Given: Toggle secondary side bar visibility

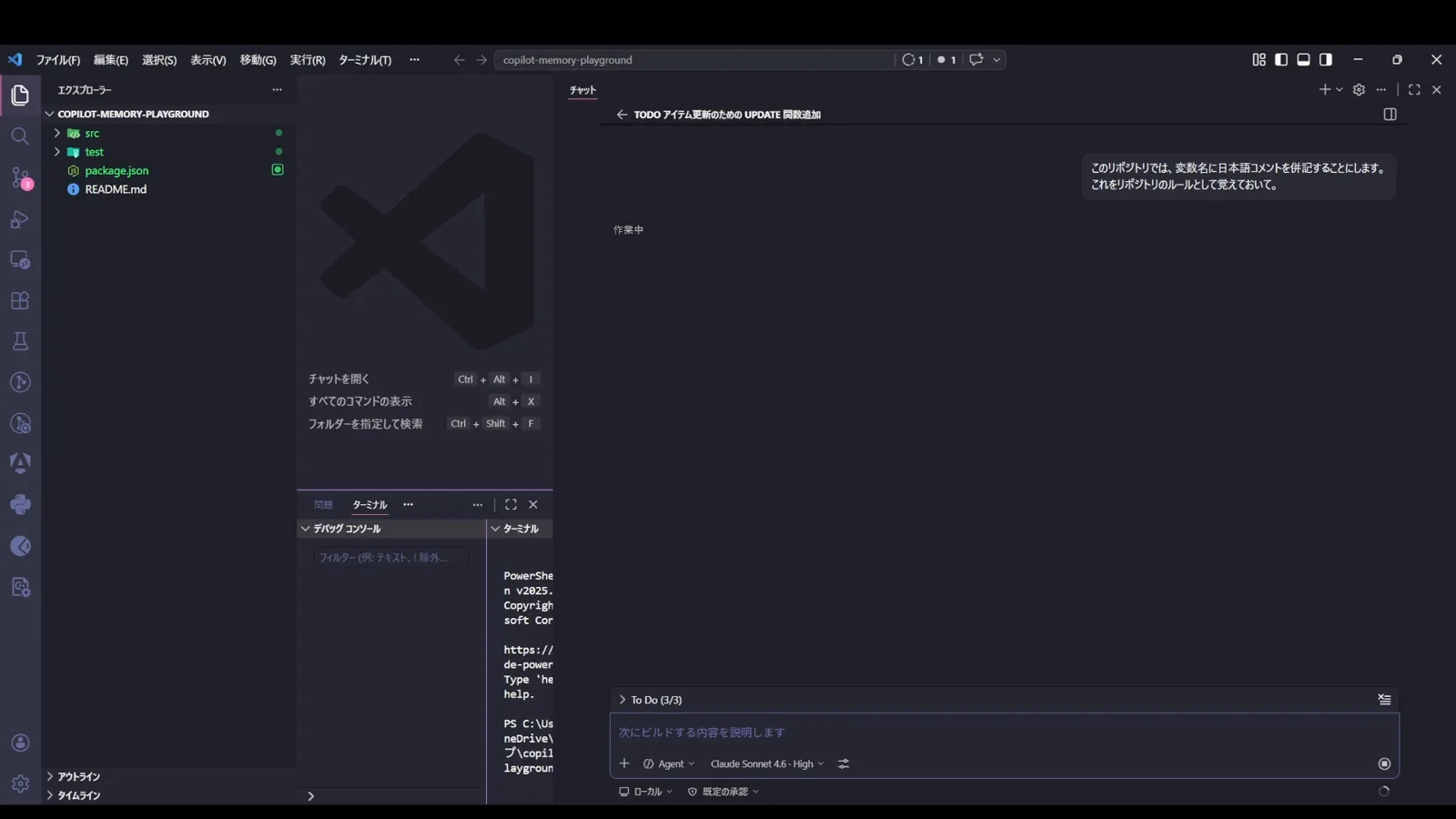Looking at the screenshot, I should [1326, 59].
